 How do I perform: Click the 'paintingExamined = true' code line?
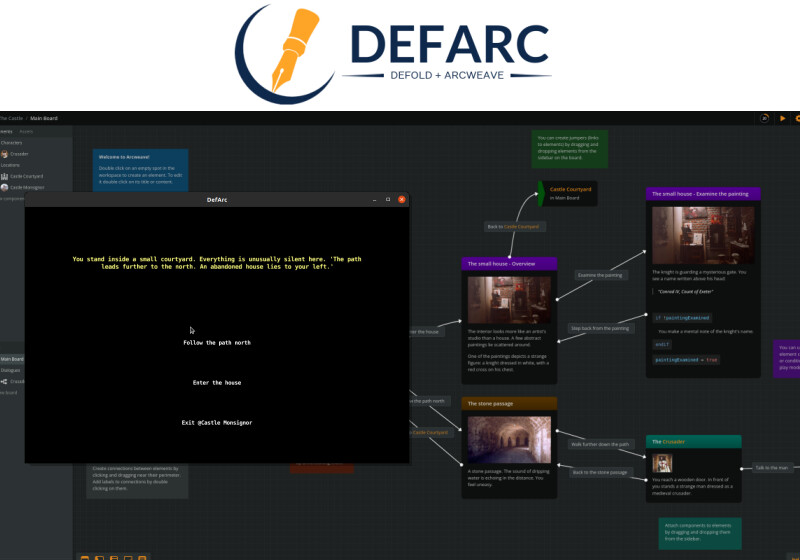pyautogui.click(x=686, y=360)
